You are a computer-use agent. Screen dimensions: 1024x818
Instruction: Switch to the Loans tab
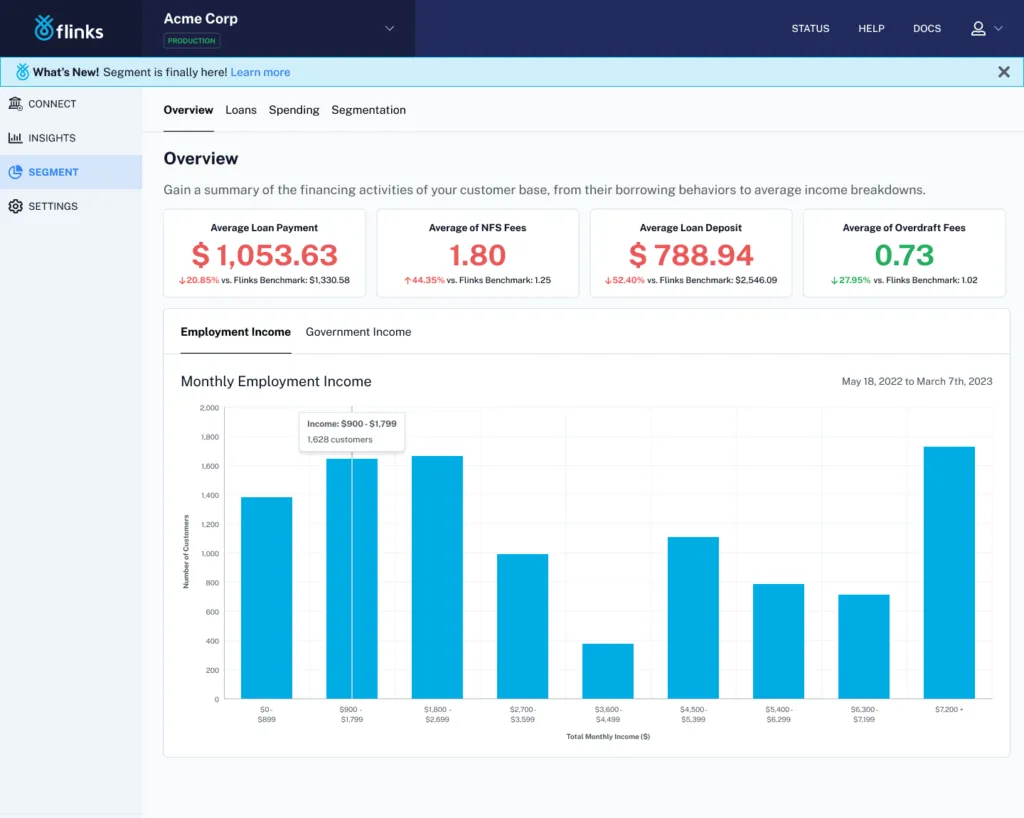(x=240, y=110)
